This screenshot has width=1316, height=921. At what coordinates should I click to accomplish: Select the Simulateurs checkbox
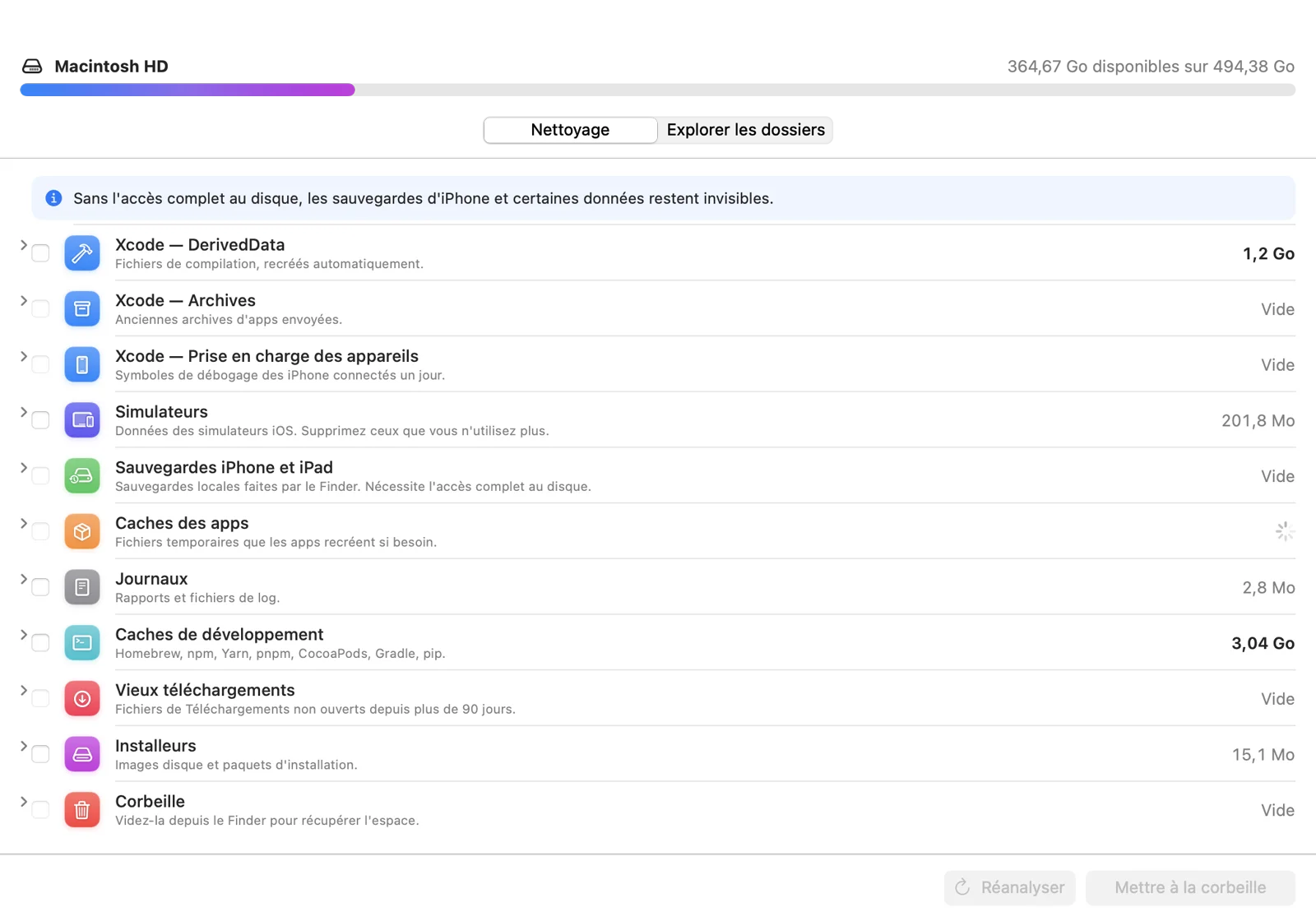point(40,420)
